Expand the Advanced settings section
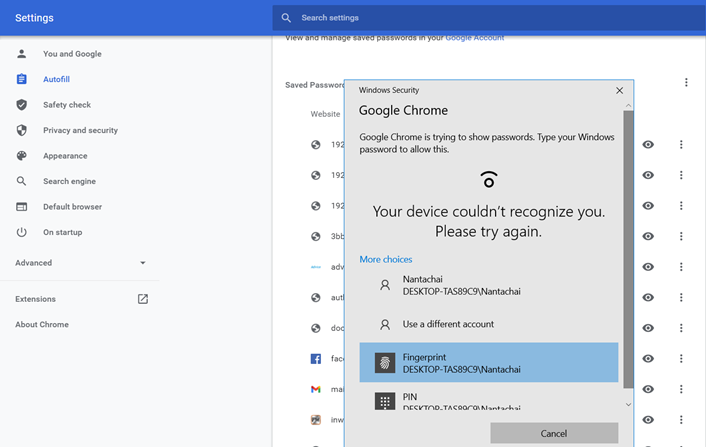 [x=80, y=263]
